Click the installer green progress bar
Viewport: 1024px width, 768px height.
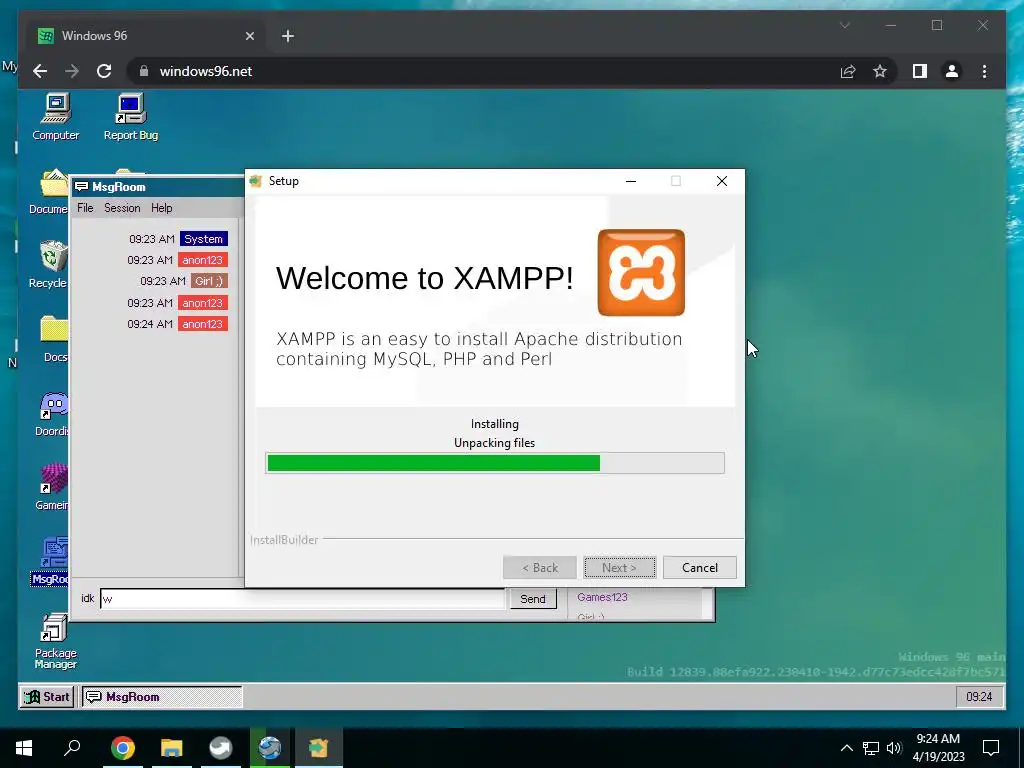tap(494, 463)
